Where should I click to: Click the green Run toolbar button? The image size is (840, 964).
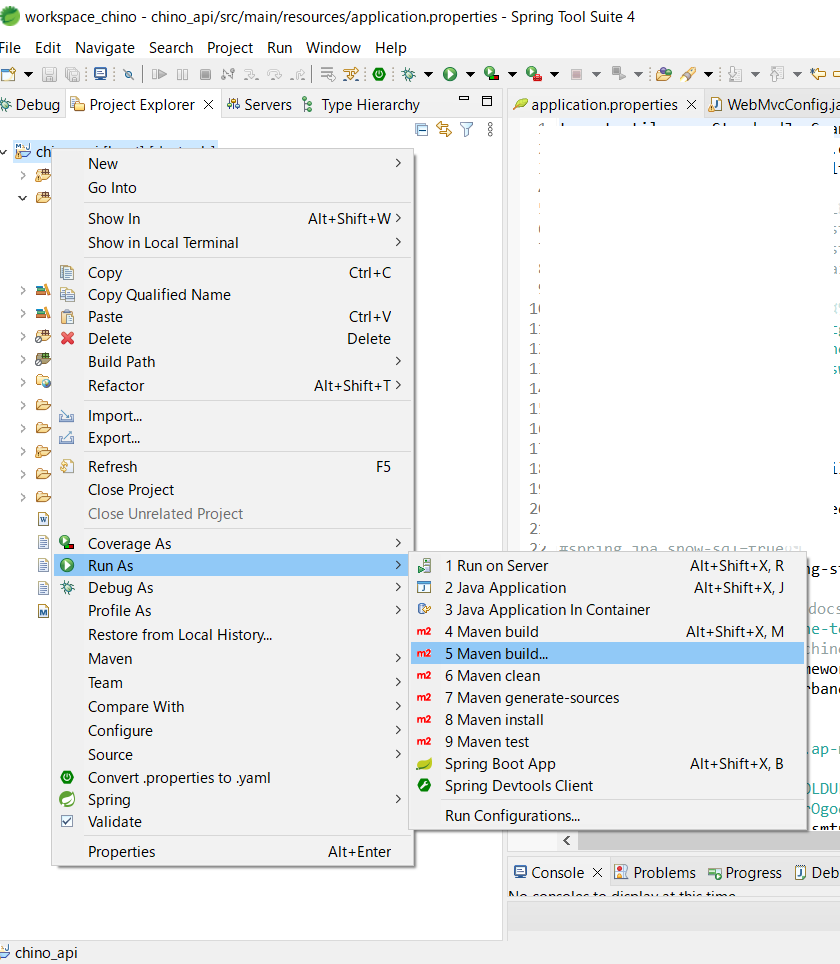tap(450, 74)
